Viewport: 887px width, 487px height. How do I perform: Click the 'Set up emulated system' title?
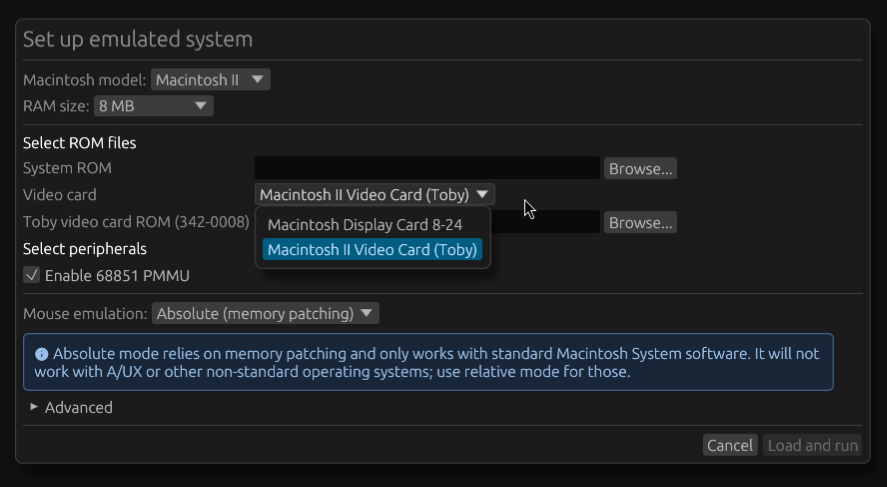138,39
